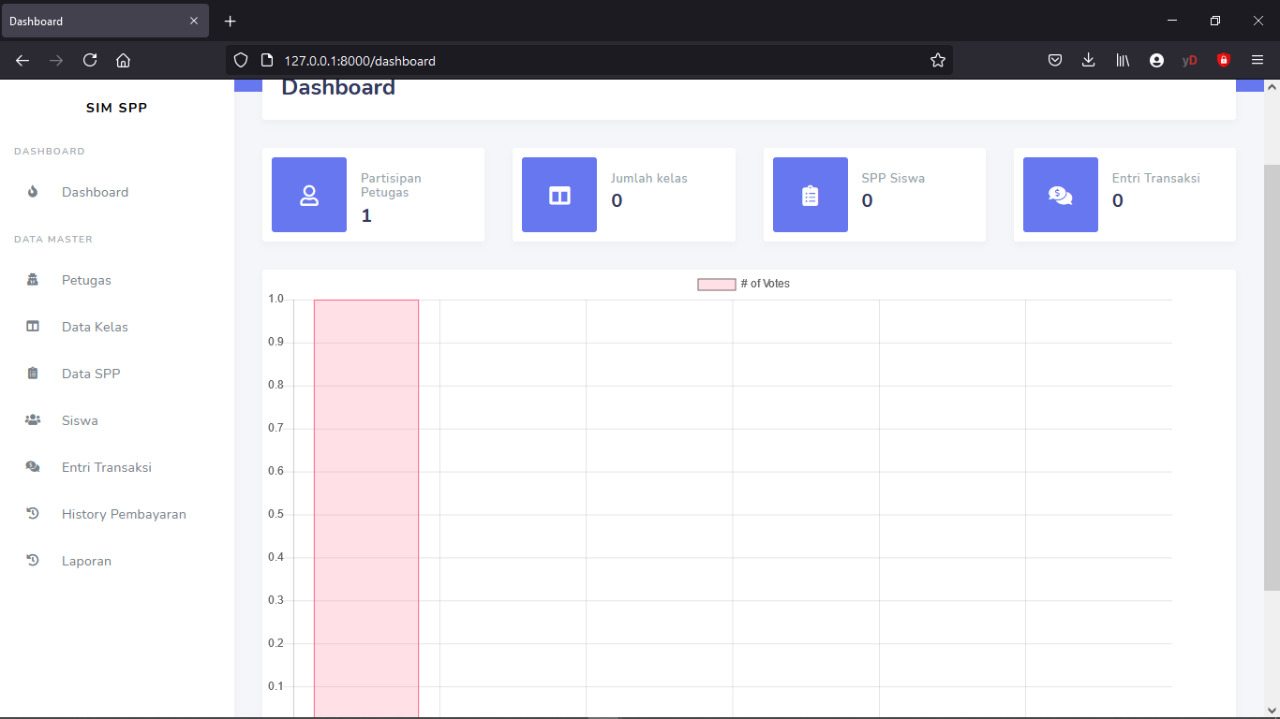Bookmark this page with the star icon
1280x719 pixels.
(x=937, y=60)
